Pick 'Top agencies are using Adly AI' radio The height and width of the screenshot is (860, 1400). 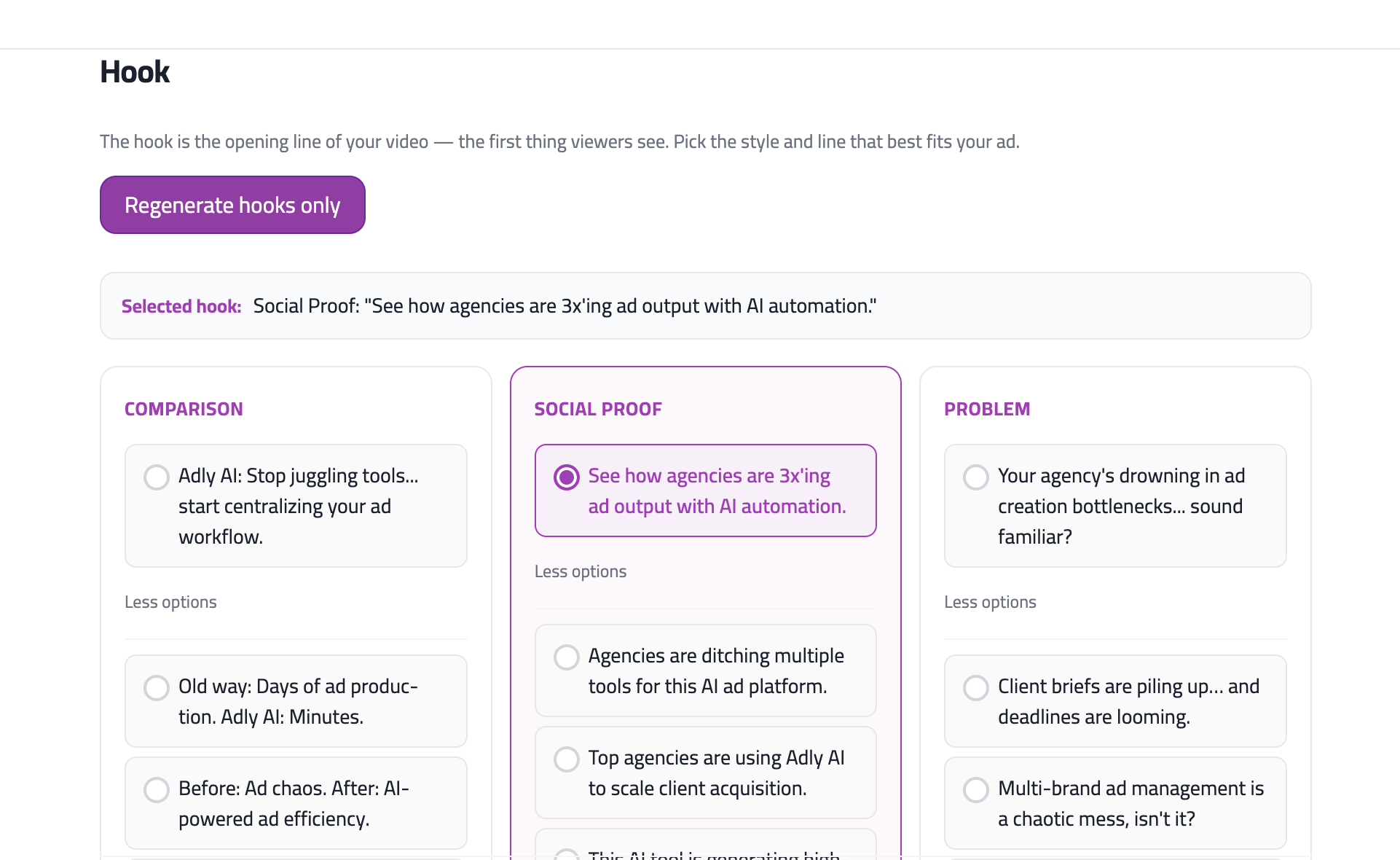[x=567, y=759]
